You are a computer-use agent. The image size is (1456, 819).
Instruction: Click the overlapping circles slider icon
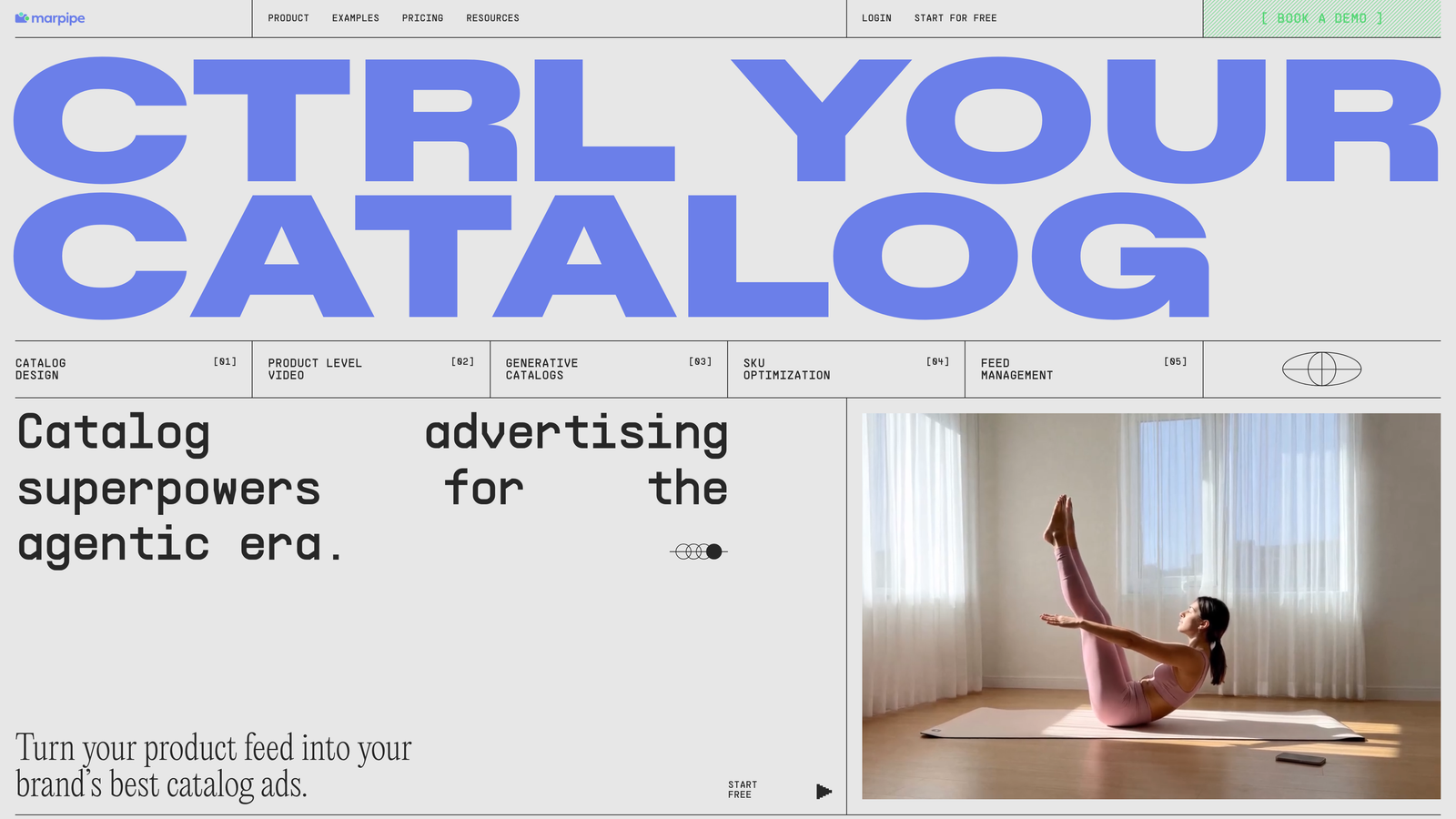(699, 551)
